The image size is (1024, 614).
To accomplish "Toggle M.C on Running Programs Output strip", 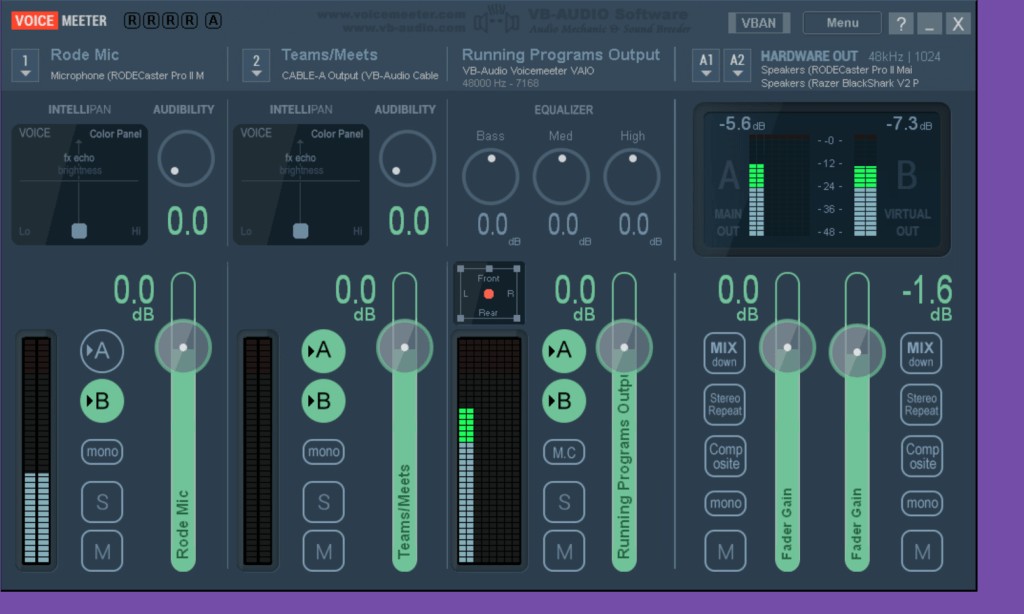I will 564,452.
